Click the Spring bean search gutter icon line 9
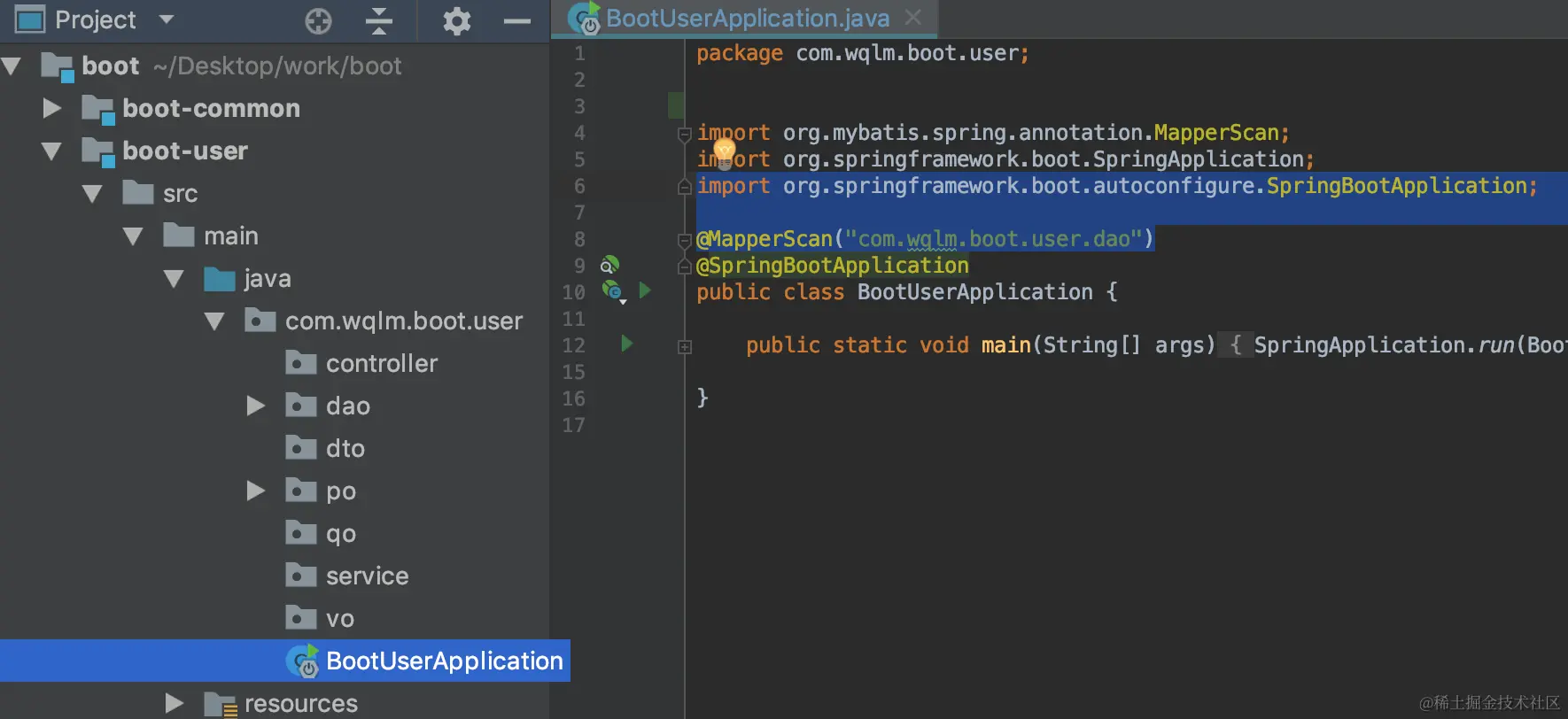The height and width of the screenshot is (719, 1568). [609, 265]
